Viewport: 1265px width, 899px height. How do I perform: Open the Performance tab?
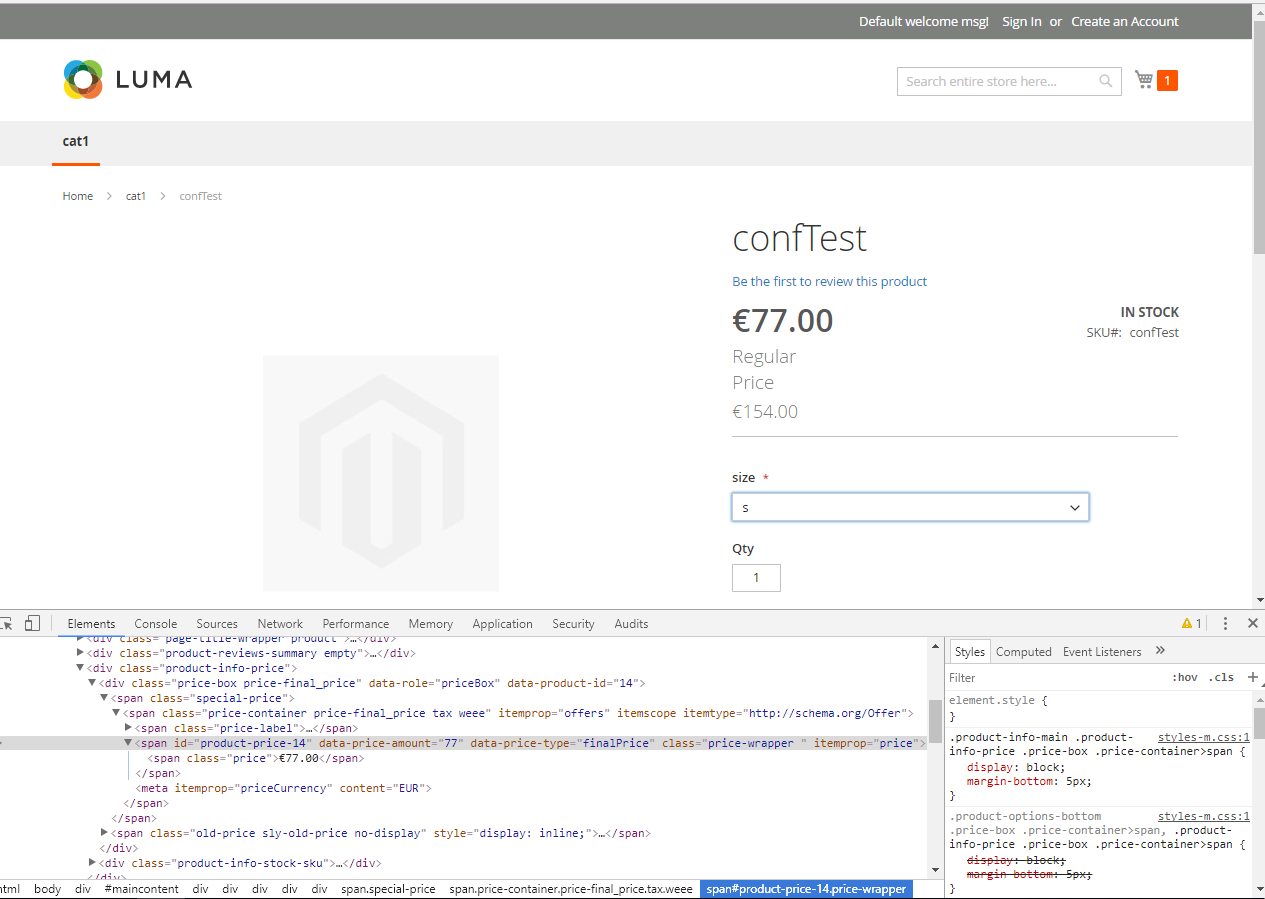(x=356, y=623)
